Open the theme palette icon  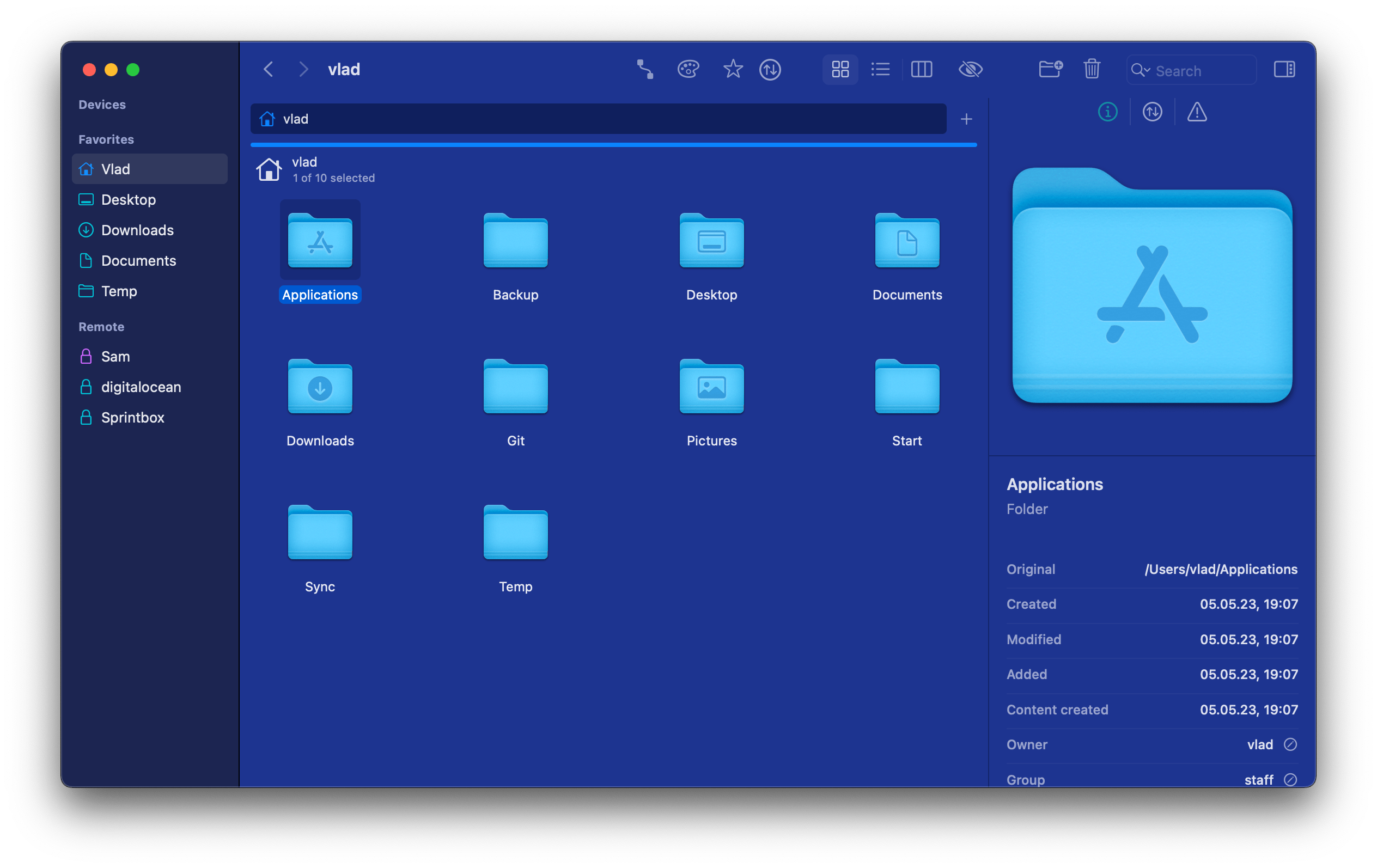(688, 70)
